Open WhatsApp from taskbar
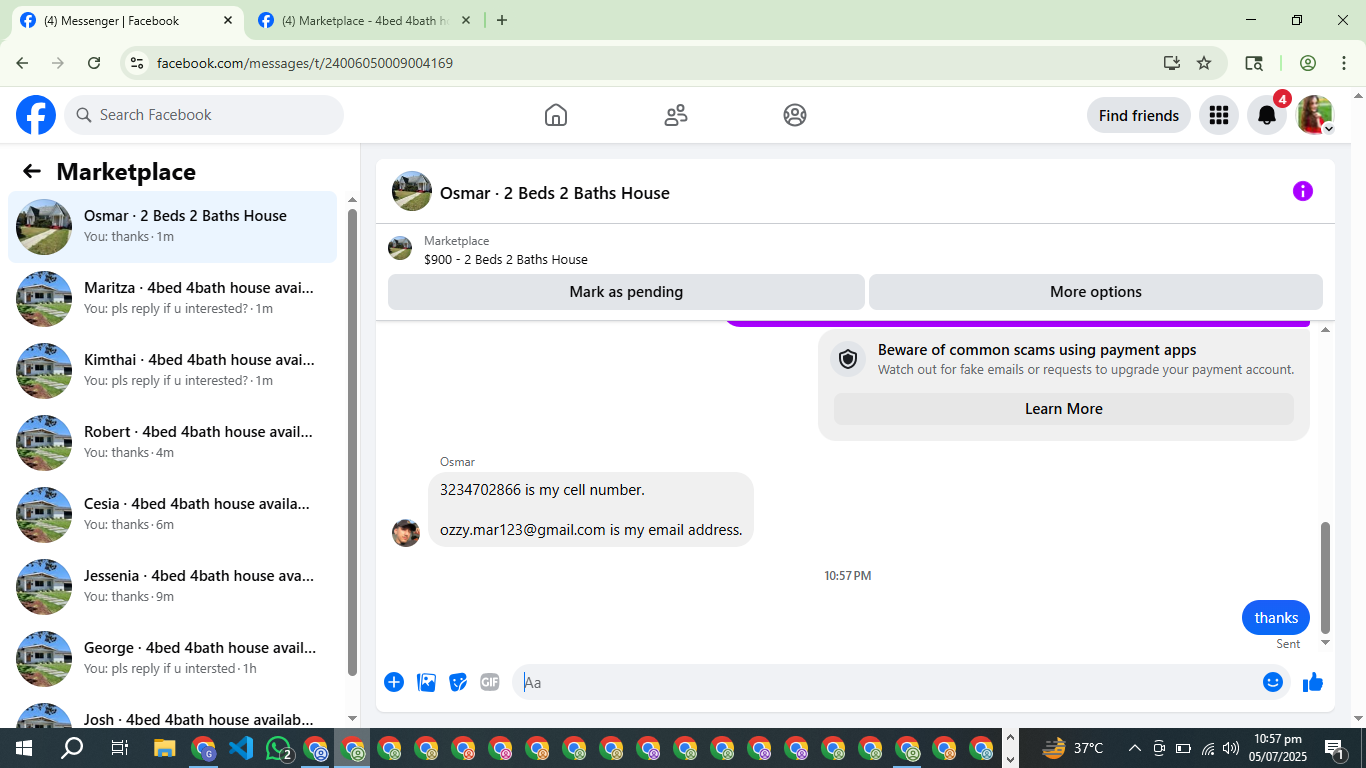This screenshot has height=768, width=1366. pos(279,748)
